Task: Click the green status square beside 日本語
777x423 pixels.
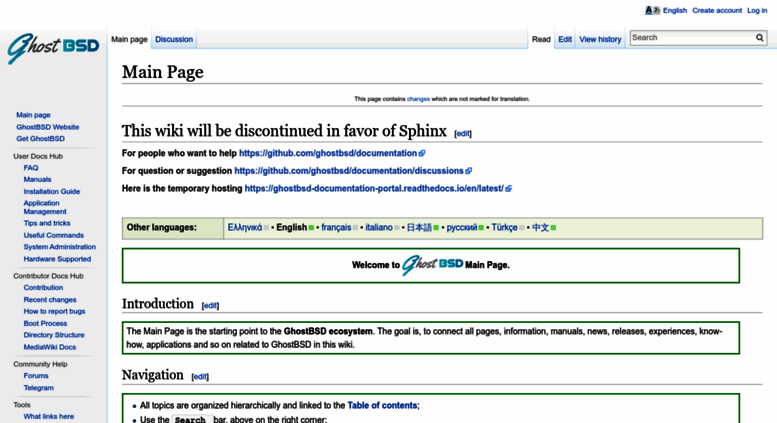Action: (436, 228)
